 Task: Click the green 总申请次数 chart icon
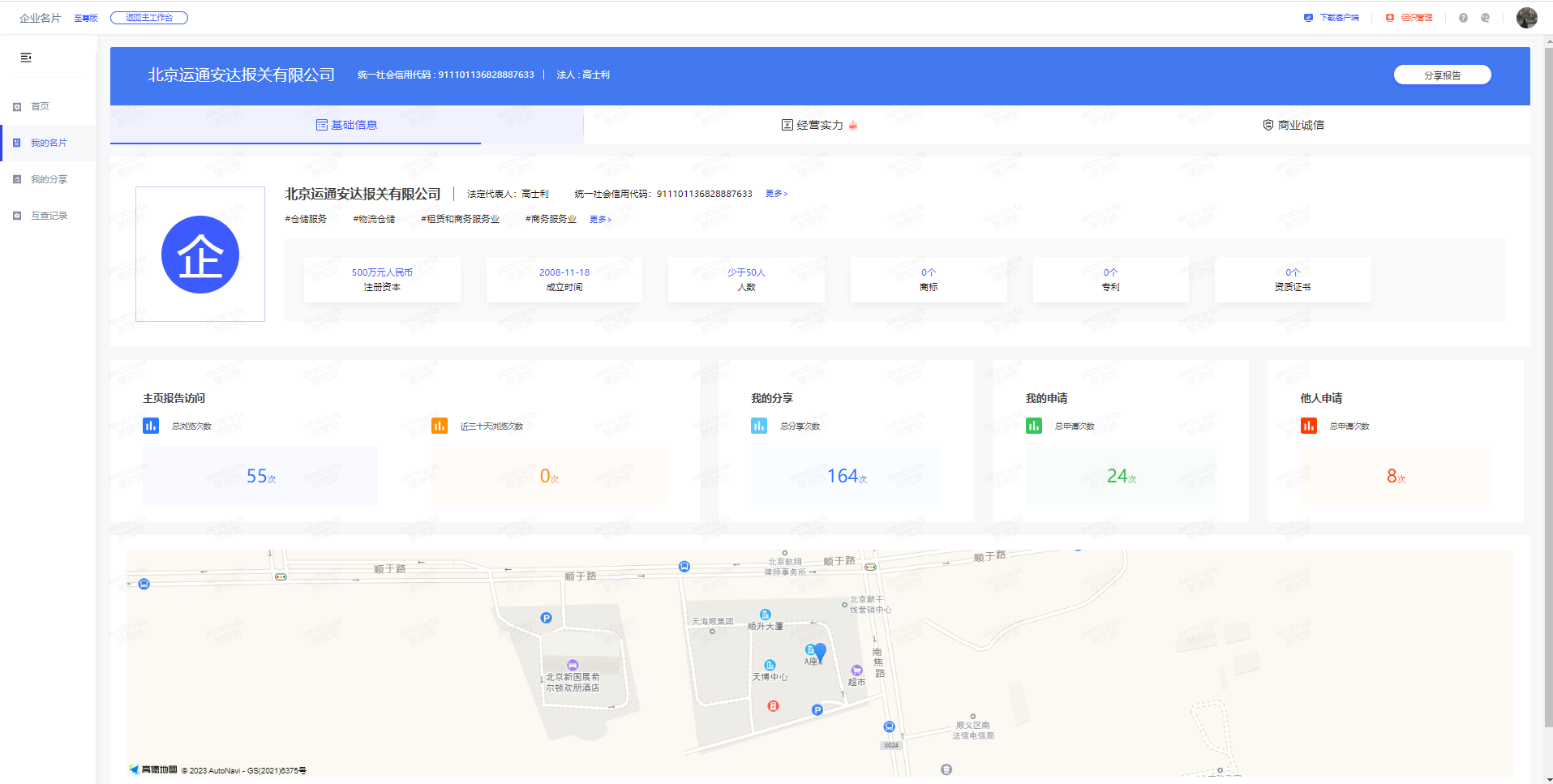pos(1034,426)
